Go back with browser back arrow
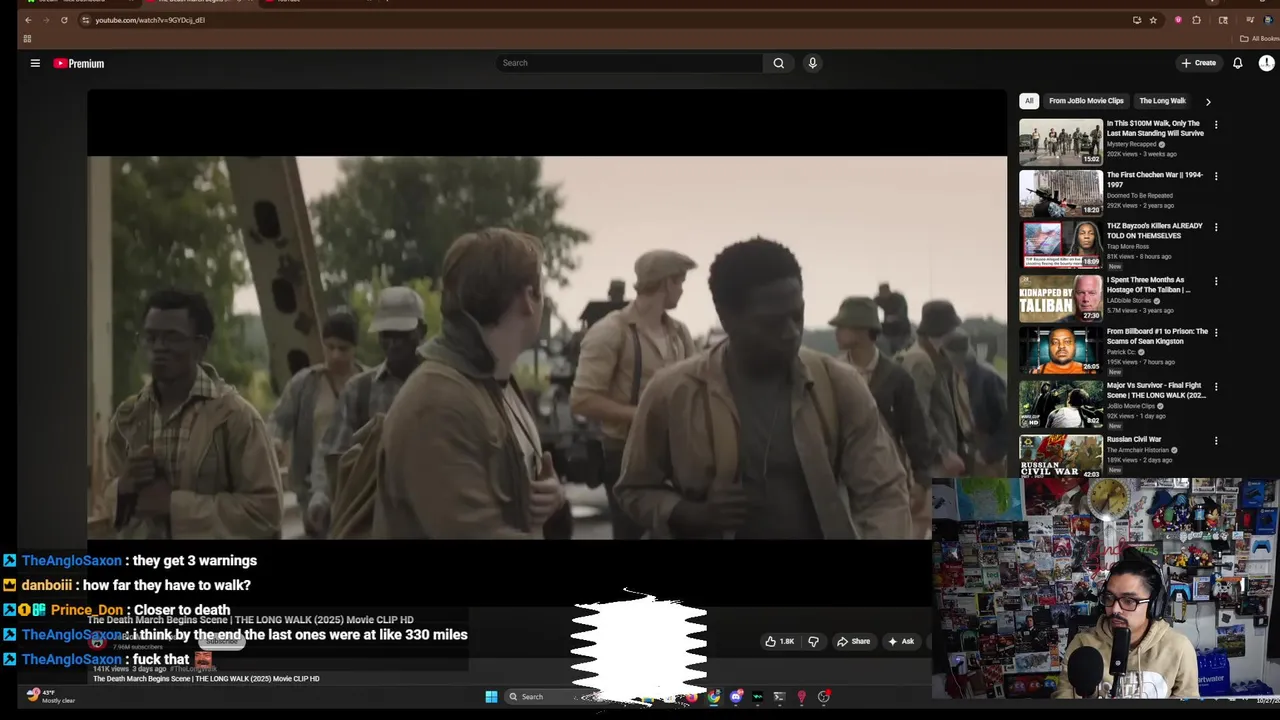 [x=28, y=20]
